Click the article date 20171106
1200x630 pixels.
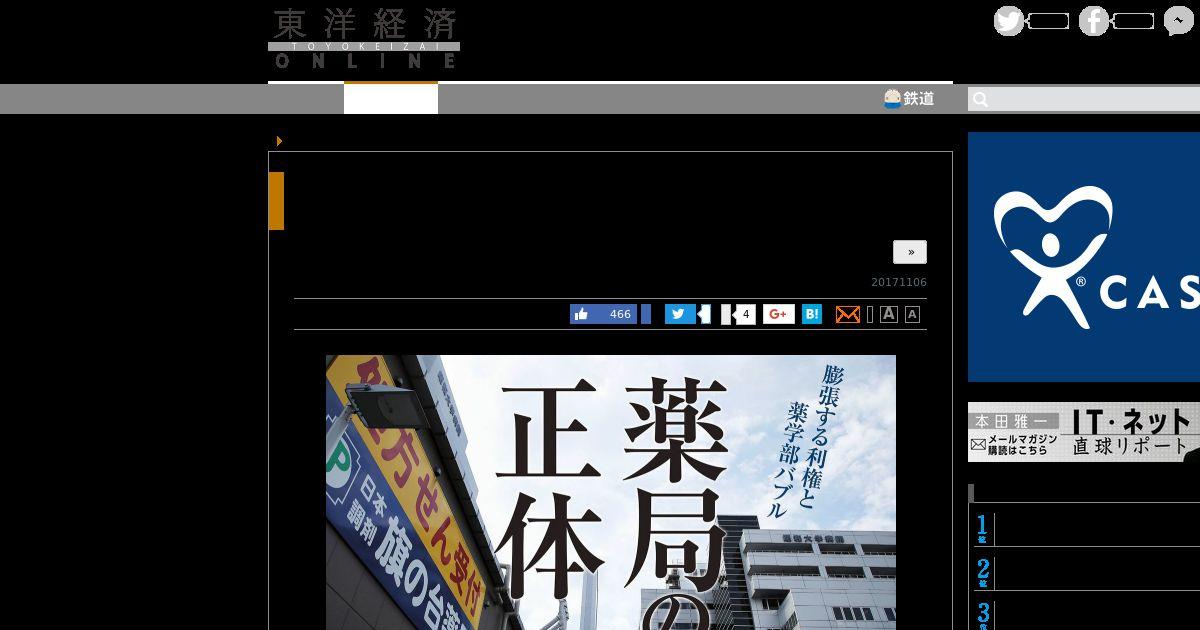(x=899, y=282)
